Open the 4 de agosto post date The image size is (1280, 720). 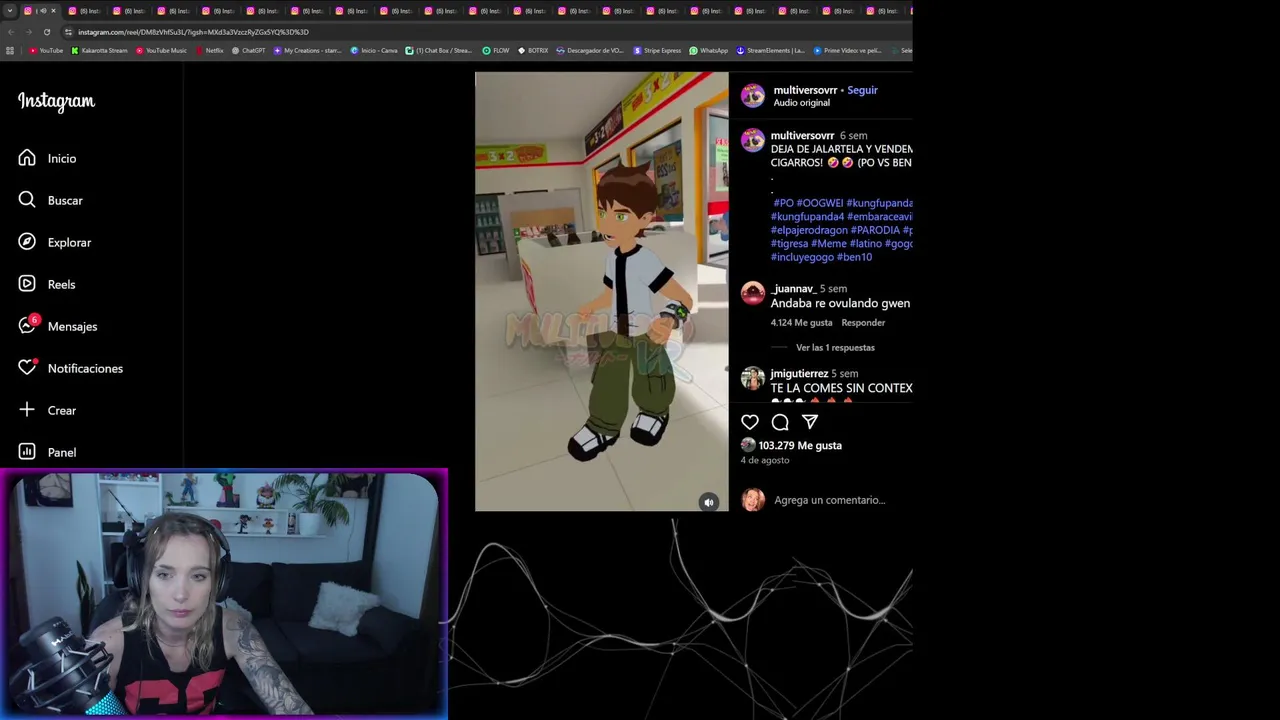pyautogui.click(x=765, y=460)
